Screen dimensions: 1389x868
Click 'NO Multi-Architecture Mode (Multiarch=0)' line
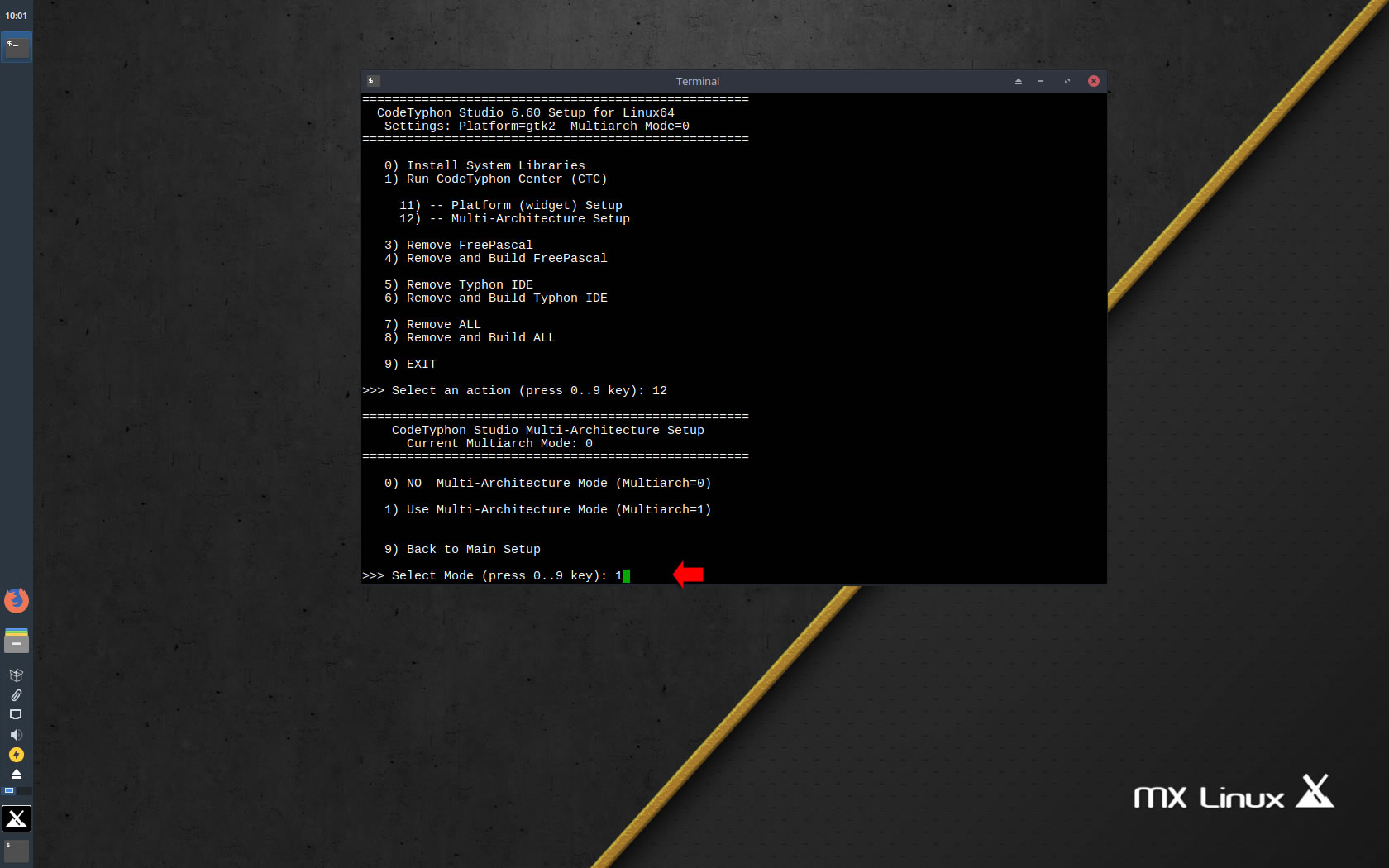(547, 484)
